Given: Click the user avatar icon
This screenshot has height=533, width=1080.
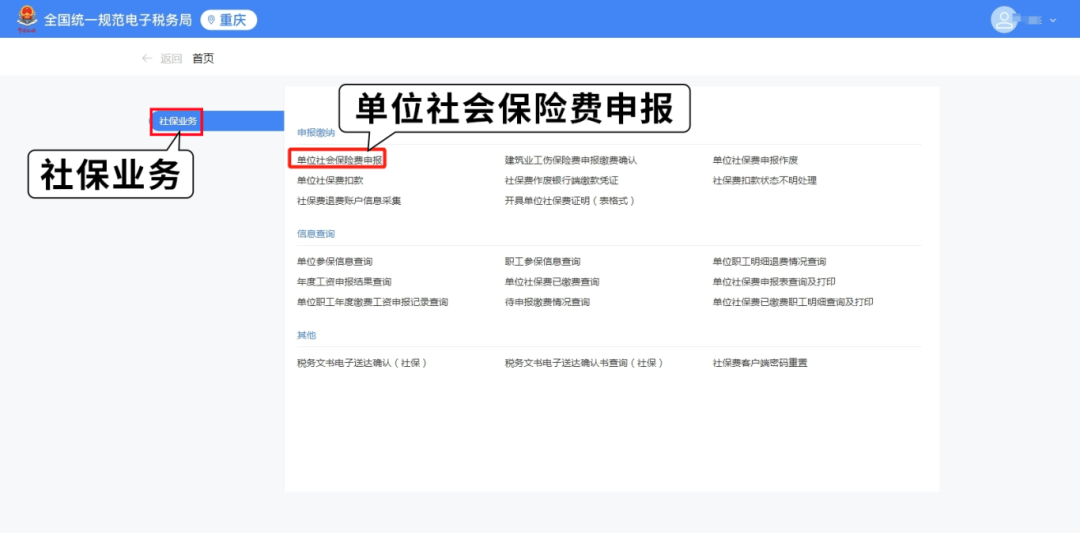Looking at the screenshot, I should 1003,19.
